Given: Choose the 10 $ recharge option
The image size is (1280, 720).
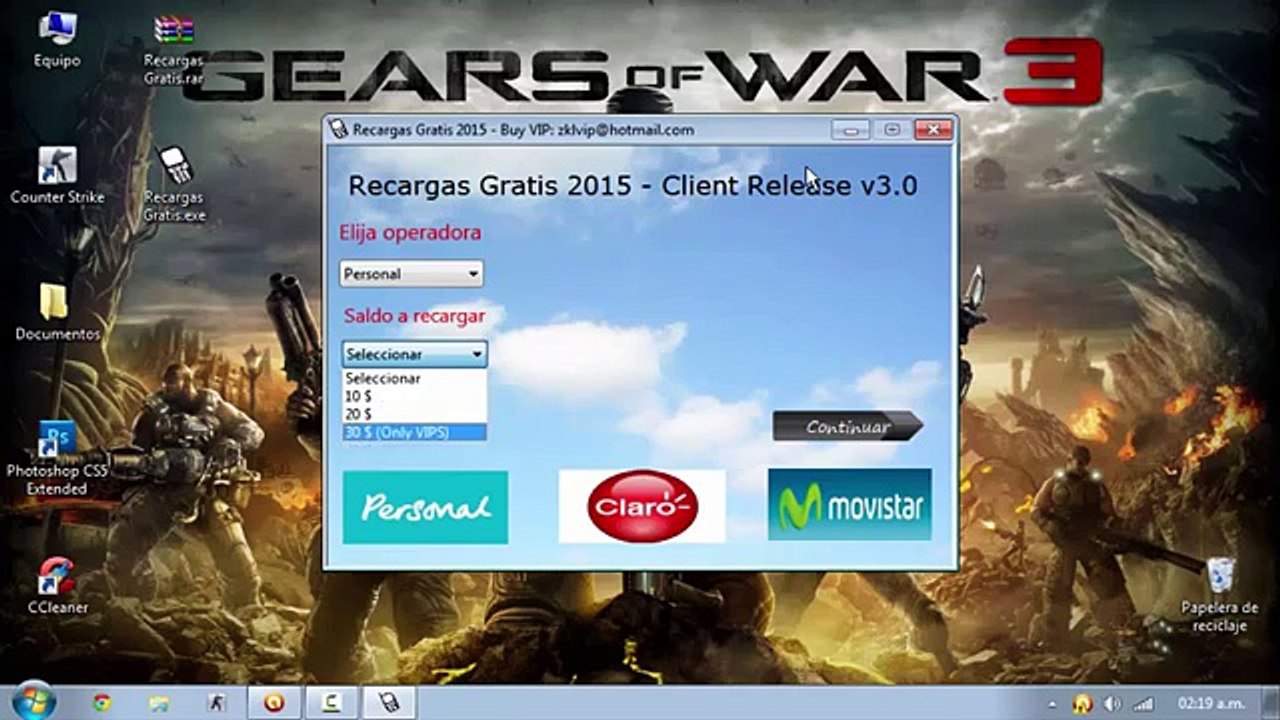Looking at the screenshot, I should [415, 396].
